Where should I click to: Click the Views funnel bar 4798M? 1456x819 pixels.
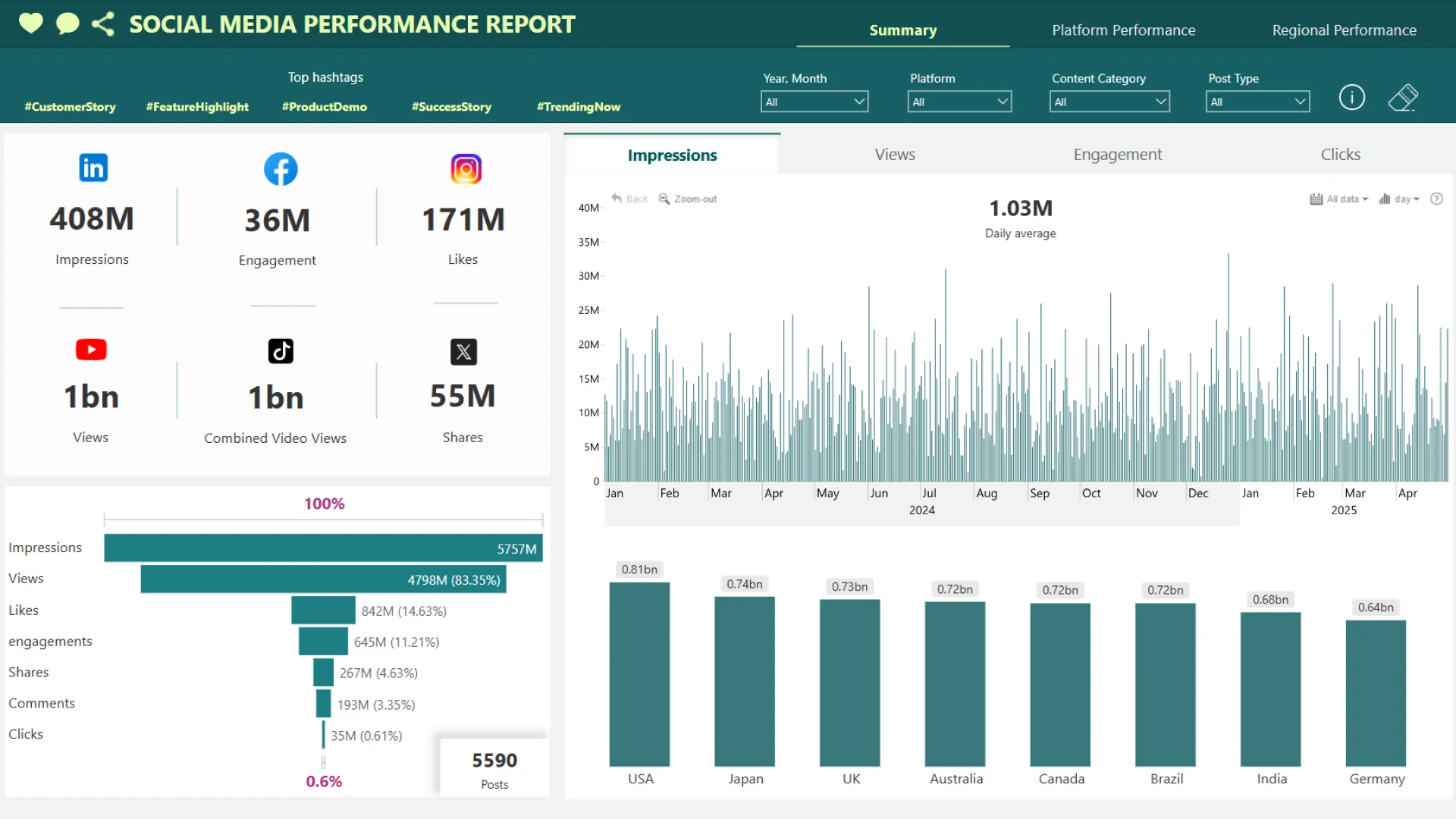323,579
